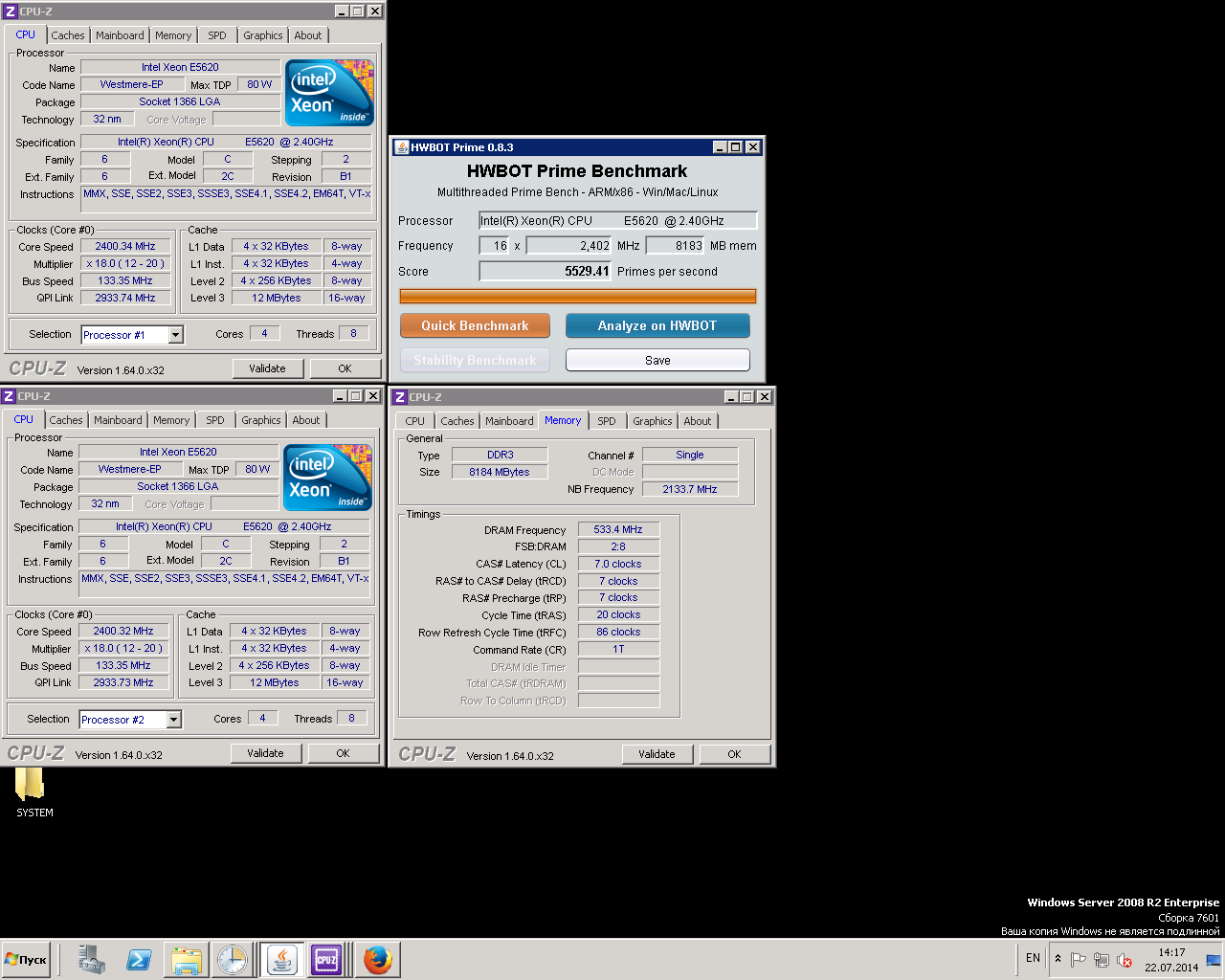The width and height of the screenshot is (1225, 980).
Task: Click the HWBOT Processor name field
Action: (x=618, y=220)
